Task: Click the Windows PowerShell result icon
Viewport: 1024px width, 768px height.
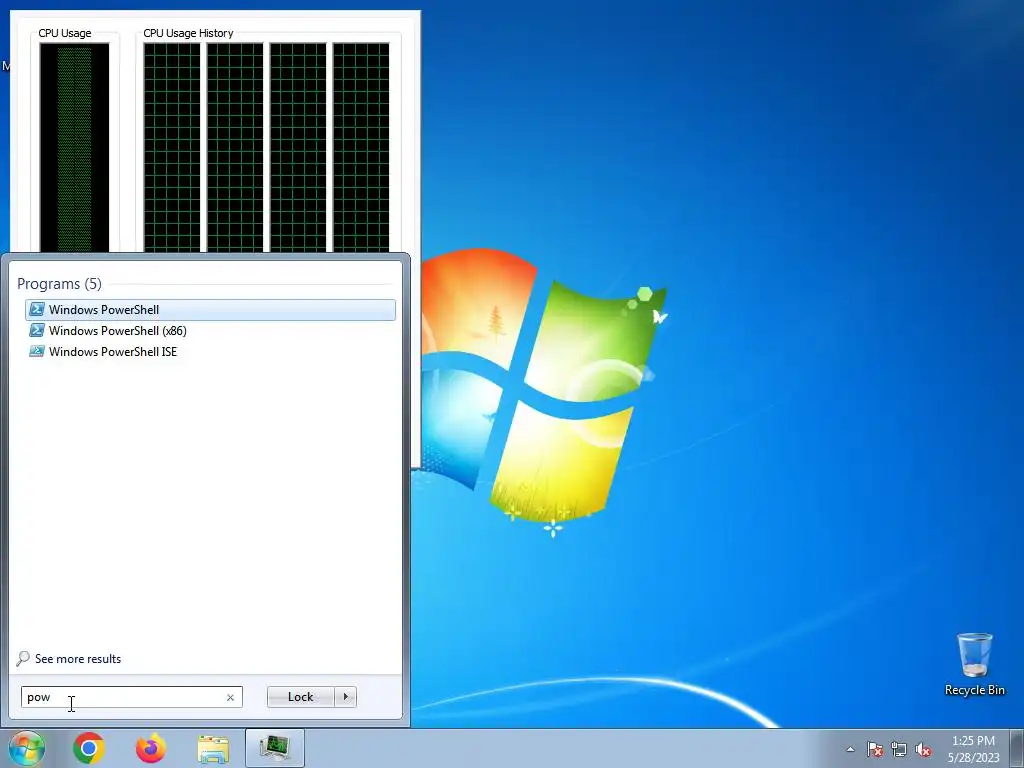Action: tap(37, 310)
